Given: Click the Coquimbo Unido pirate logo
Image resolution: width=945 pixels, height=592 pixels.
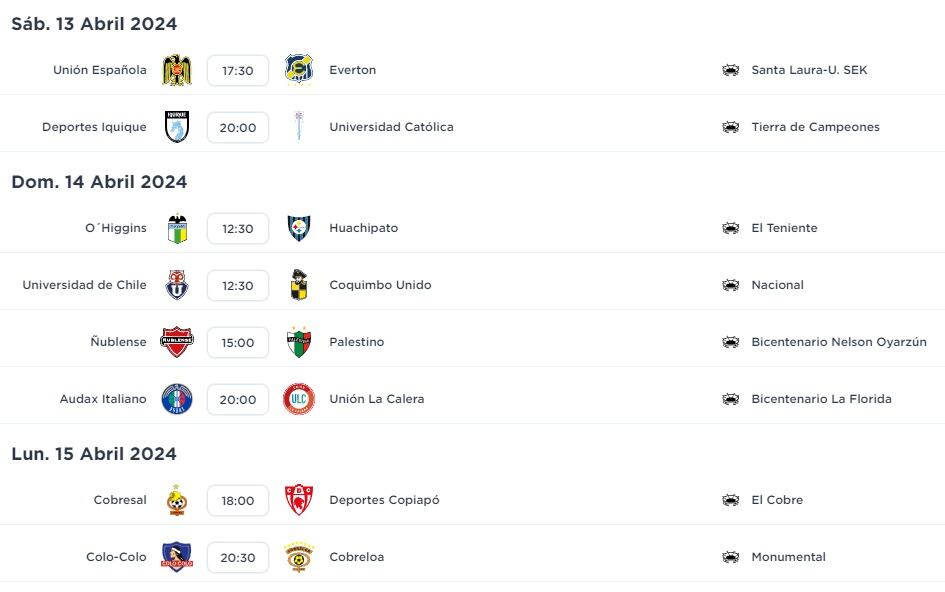Looking at the screenshot, I should pos(299,285).
